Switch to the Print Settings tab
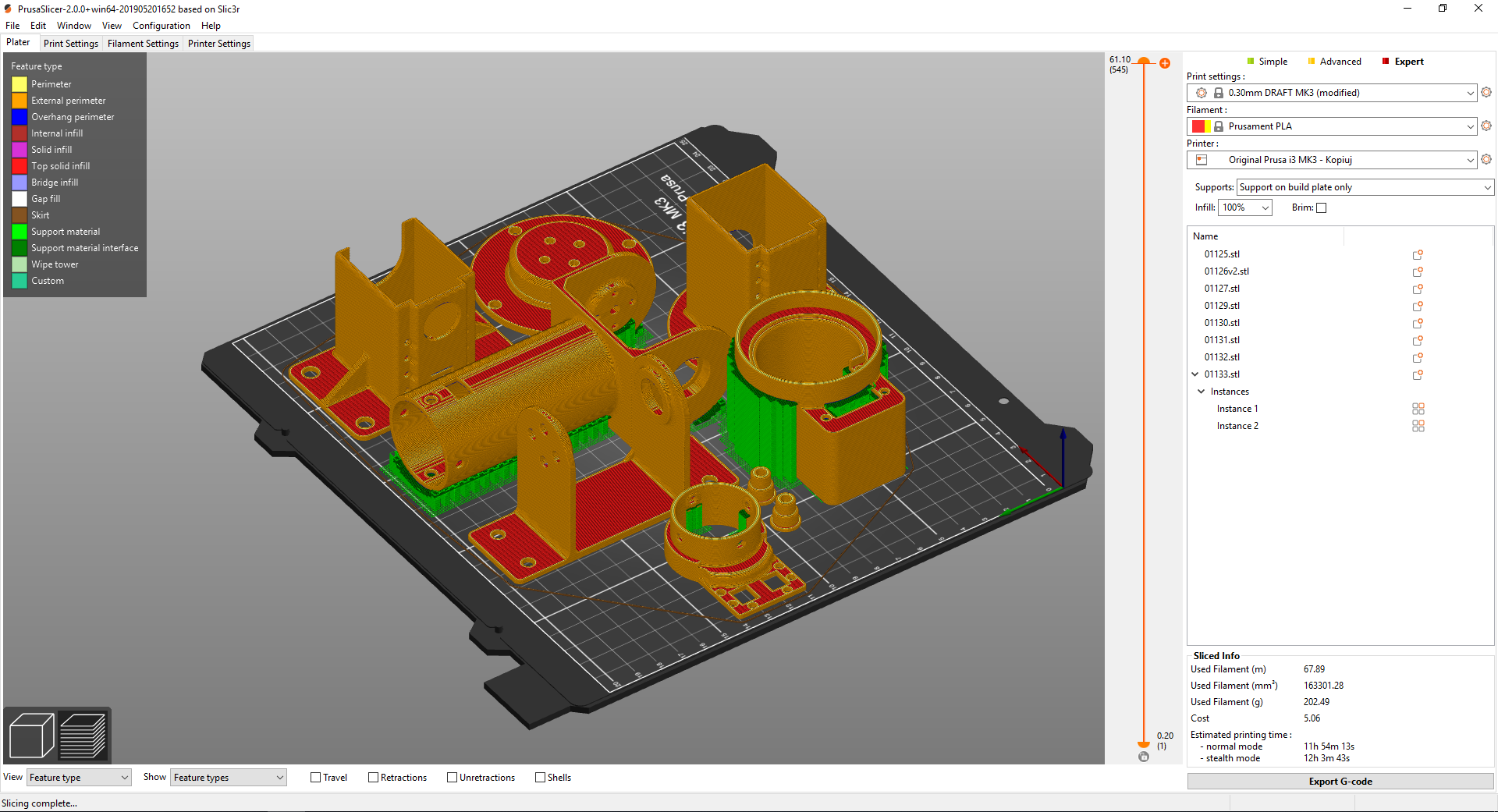The width and height of the screenshot is (1498, 812). click(70, 44)
